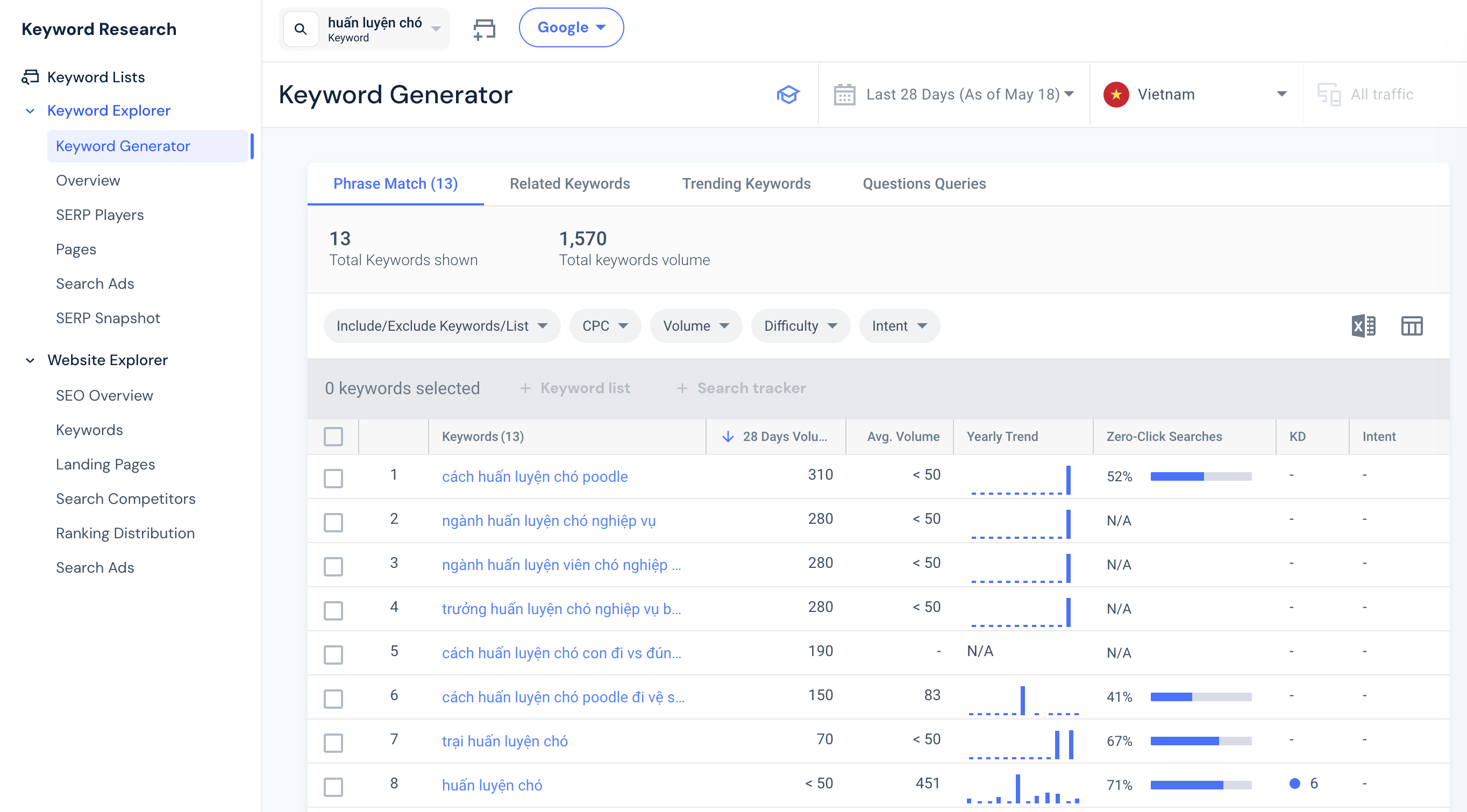The image size is (1467, 812).
Task: Switch to Phrase Match tab
Action: (x=395, y=183)
